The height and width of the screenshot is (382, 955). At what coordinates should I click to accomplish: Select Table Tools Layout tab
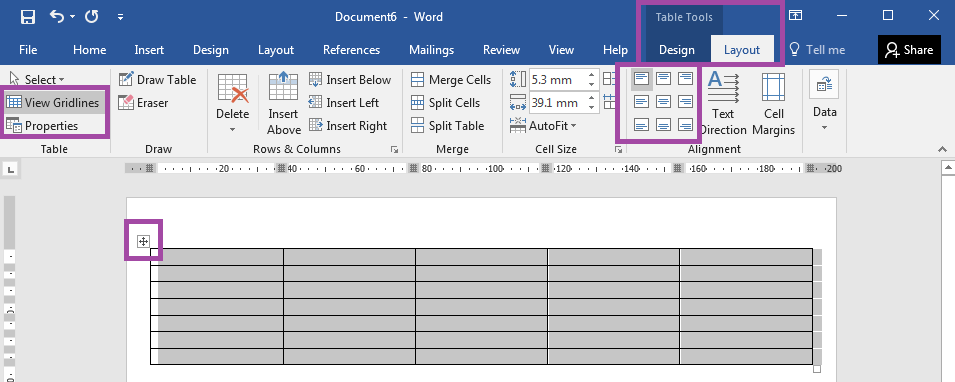[742, 50]
